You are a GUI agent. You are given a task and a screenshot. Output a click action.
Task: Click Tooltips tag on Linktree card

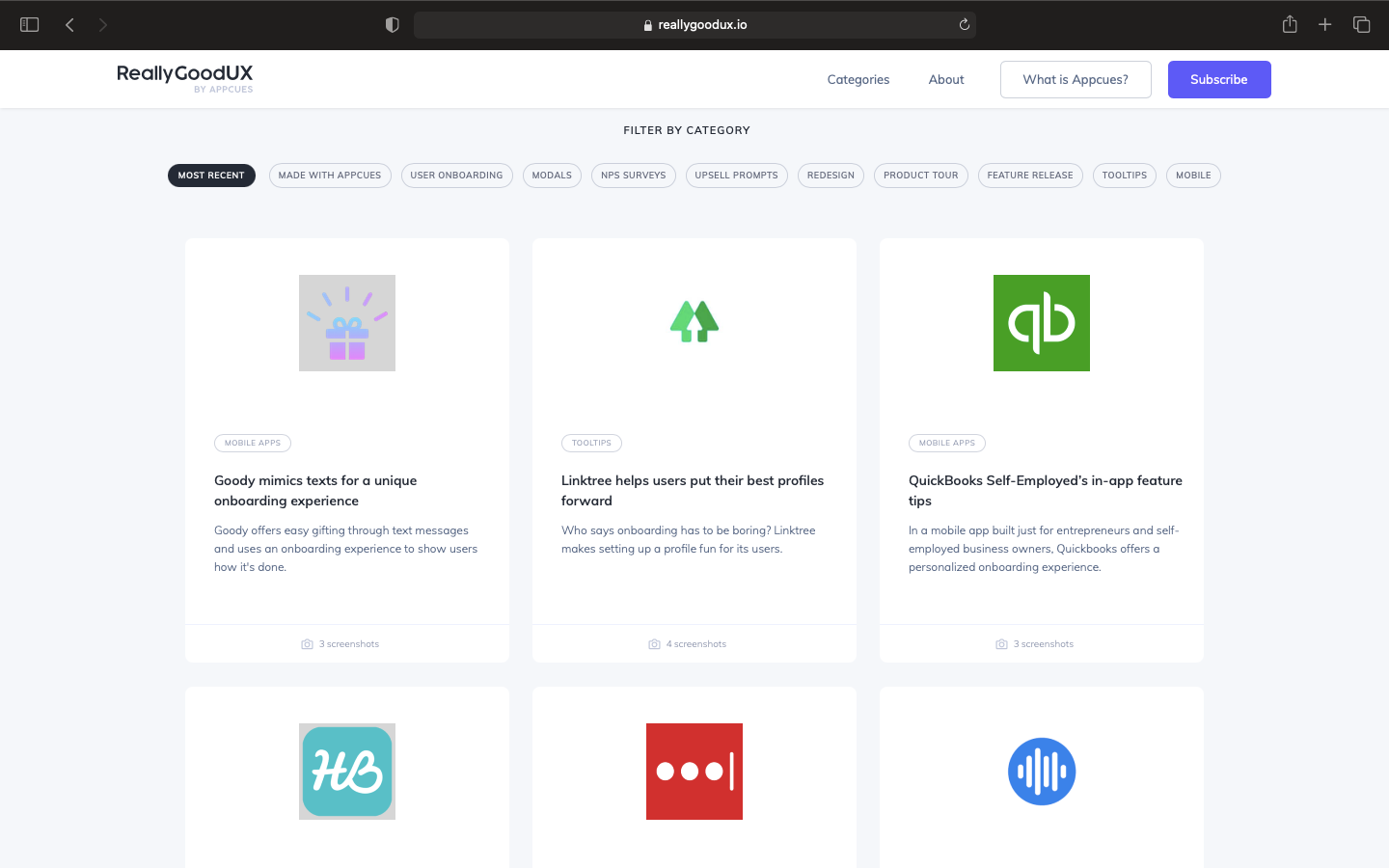tap(591, 444)
